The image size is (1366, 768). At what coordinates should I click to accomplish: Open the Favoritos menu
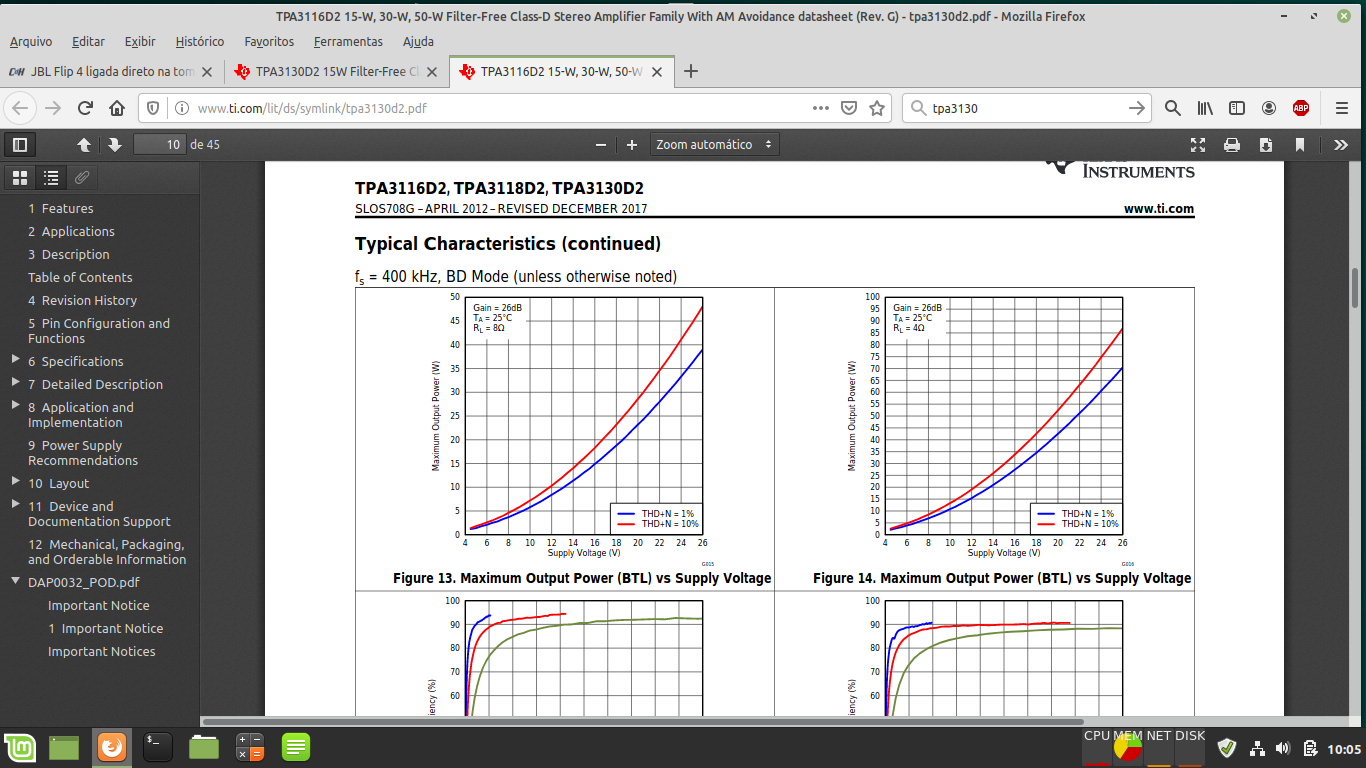[269, 41]
